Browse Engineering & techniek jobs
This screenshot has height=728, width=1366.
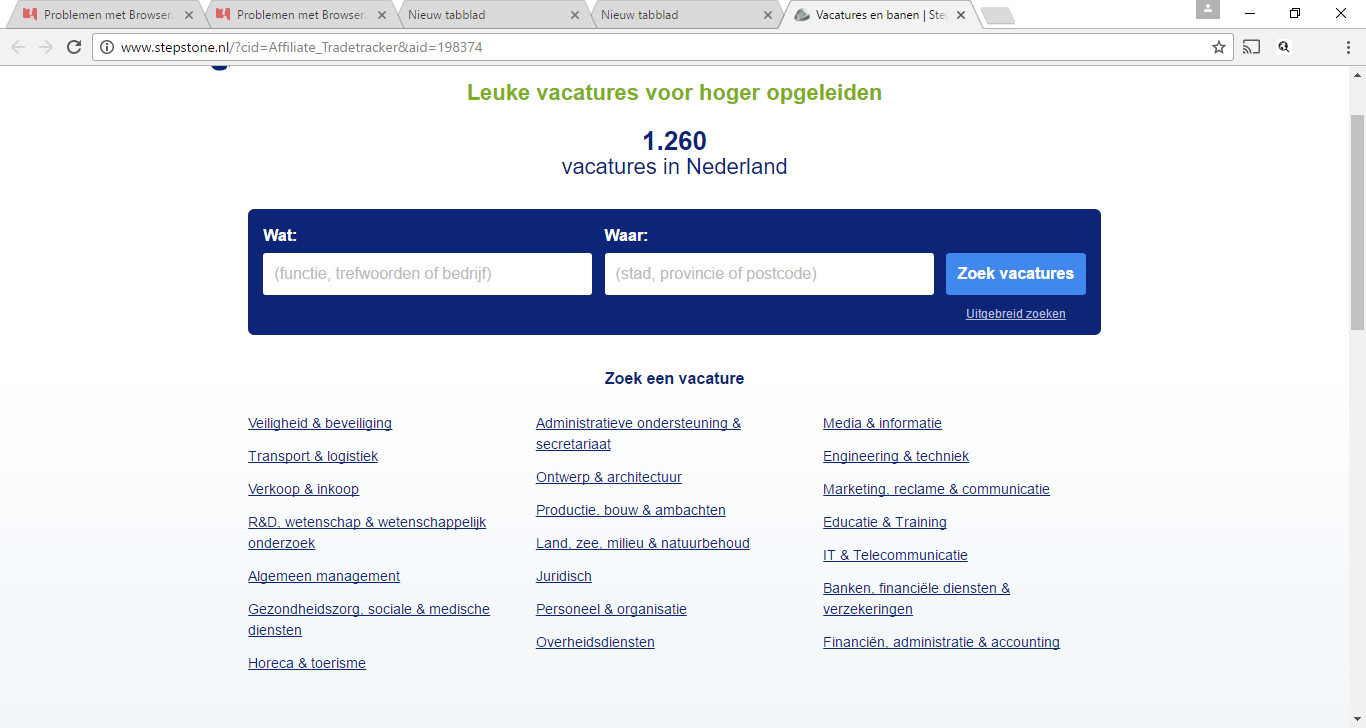click(896, 456)
